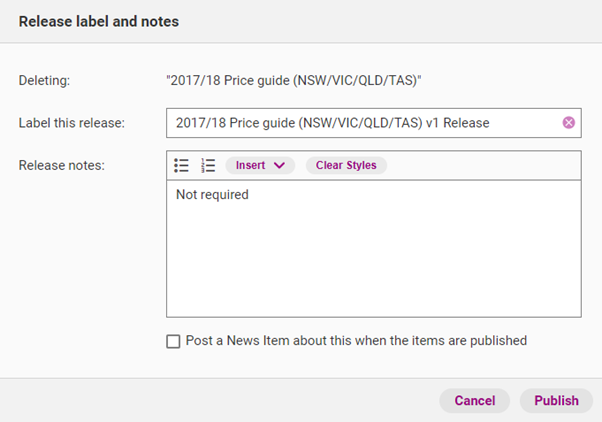
Task: Click into the Label this release text field
Action: tap(360, 122)
